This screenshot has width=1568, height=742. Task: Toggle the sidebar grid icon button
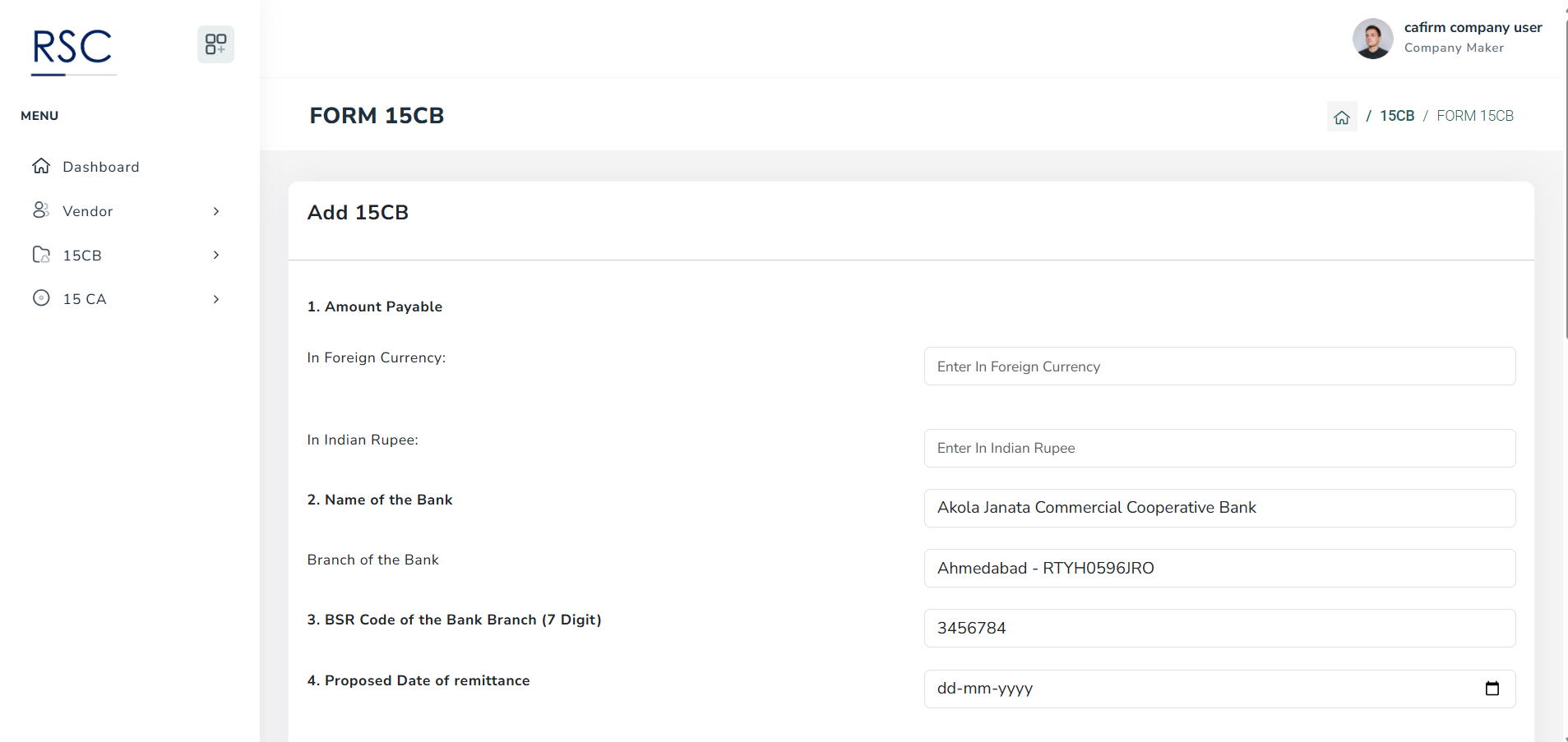click(215, 44)
